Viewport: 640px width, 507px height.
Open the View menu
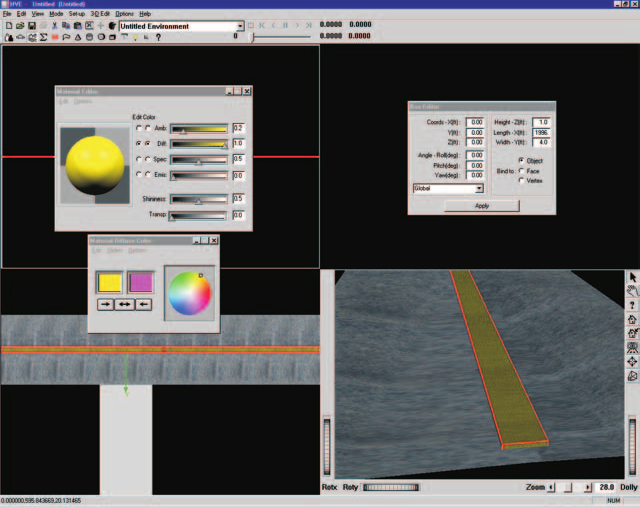38,13
